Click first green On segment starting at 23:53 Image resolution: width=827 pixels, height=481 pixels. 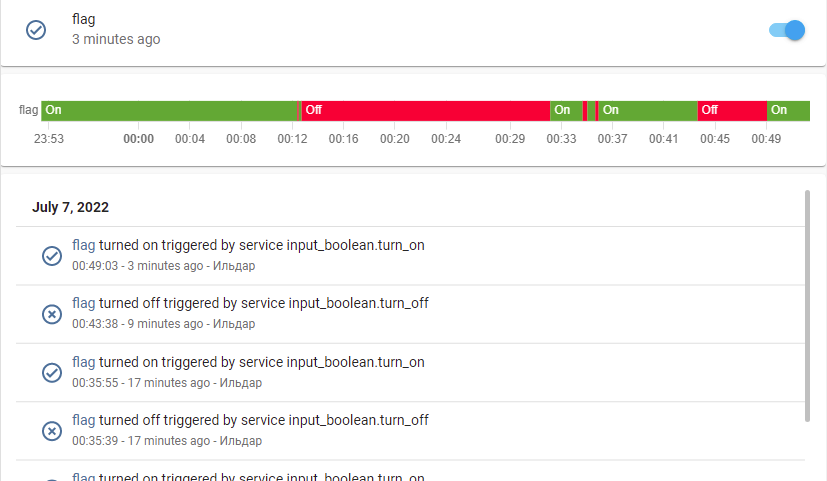click(169, 111)
